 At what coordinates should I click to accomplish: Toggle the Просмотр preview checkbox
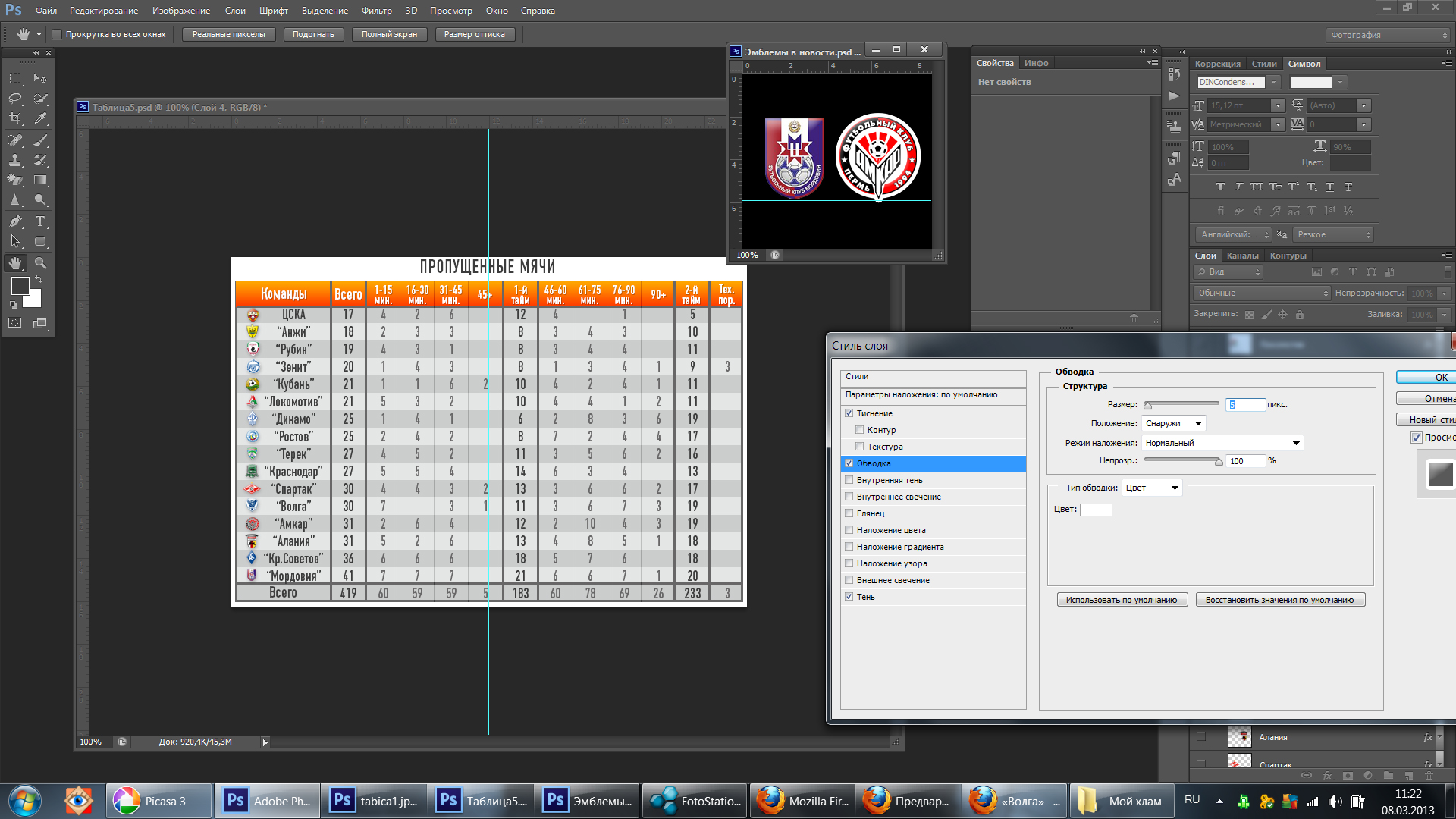click(x=1416, y=438)
